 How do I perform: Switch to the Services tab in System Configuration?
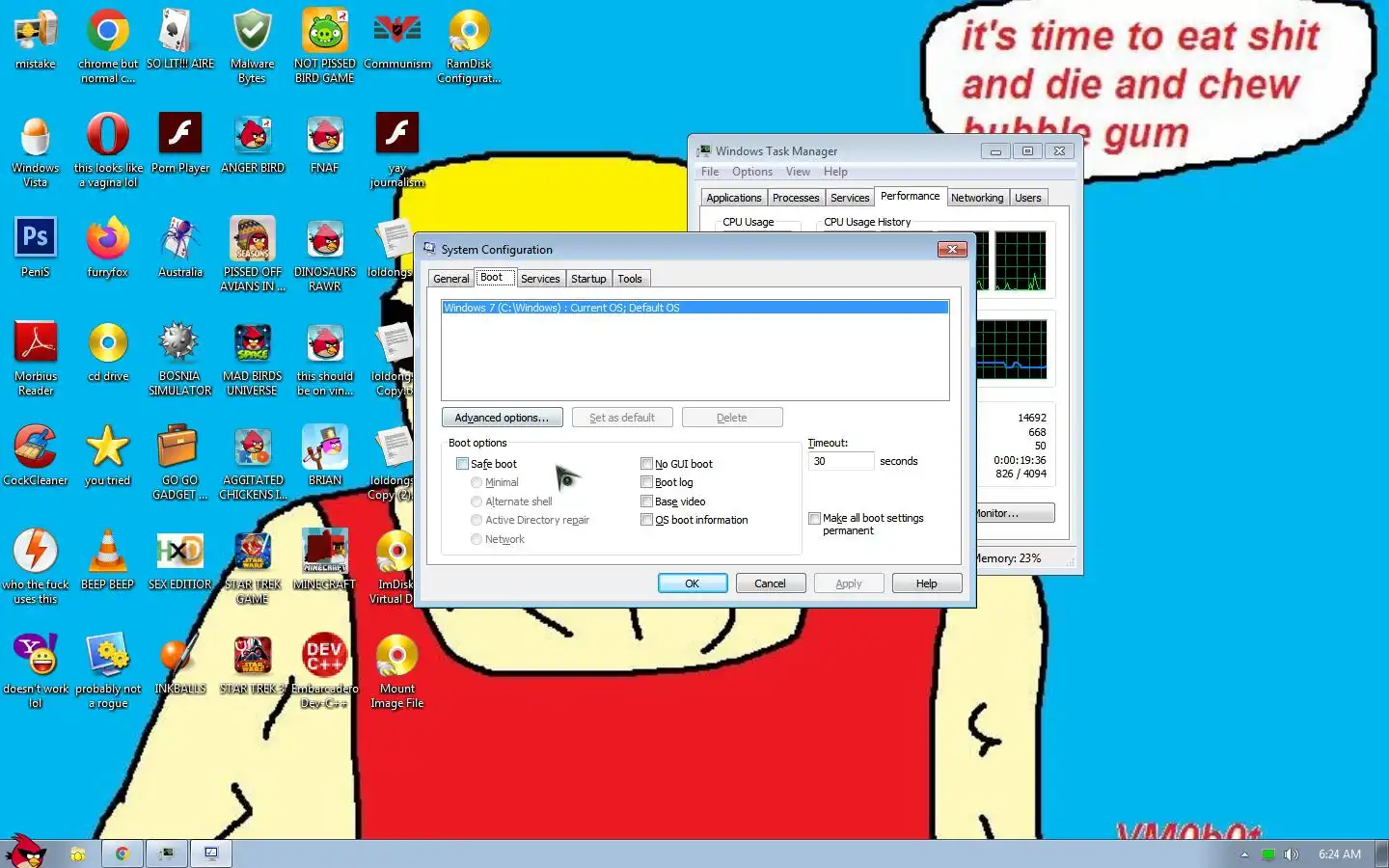[x=540, y=279]
